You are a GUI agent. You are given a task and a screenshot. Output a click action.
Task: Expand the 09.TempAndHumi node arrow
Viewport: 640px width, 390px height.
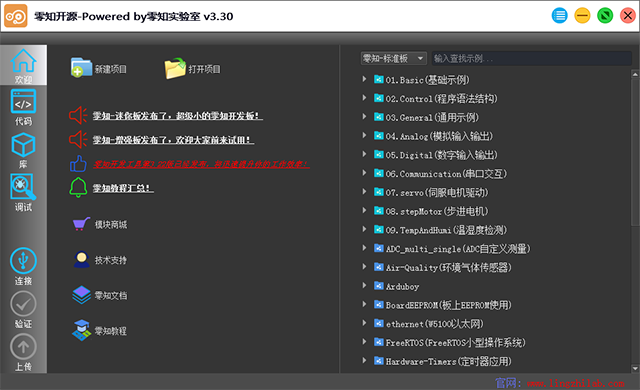click(364, 229)
